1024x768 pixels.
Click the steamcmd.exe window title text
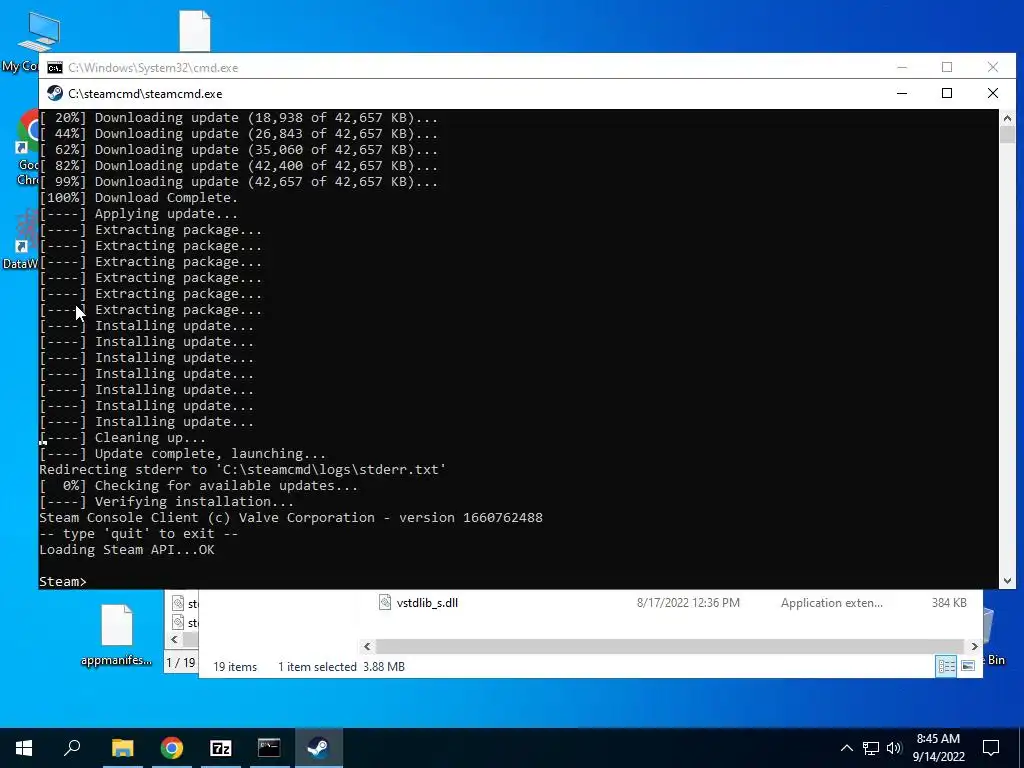[145, 94]
